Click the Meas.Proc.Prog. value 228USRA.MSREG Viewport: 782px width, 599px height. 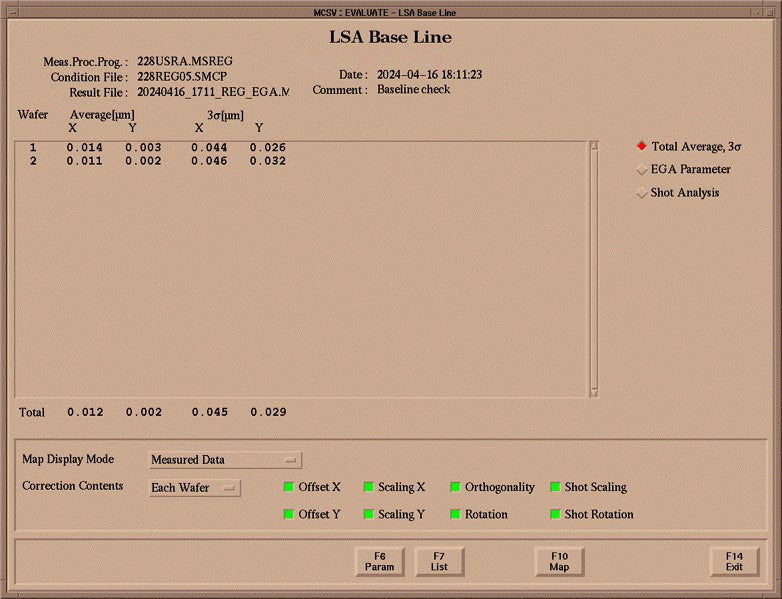pyautogui.click(x=185, y=61)
